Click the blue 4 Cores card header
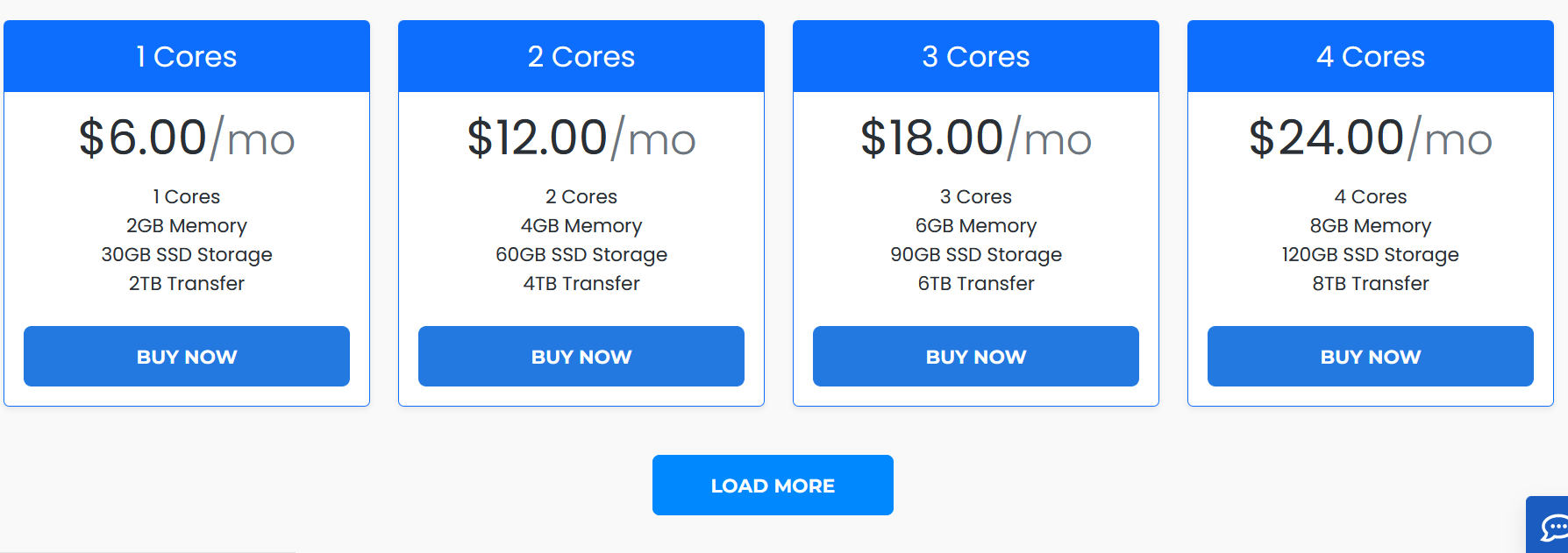Image resolution: width=1568 pixels, height=553 pixels. 1371,57
